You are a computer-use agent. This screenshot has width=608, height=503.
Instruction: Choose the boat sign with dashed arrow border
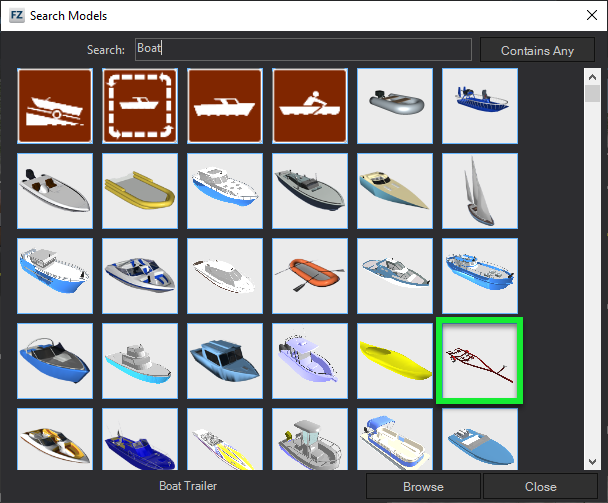[140, 106]
